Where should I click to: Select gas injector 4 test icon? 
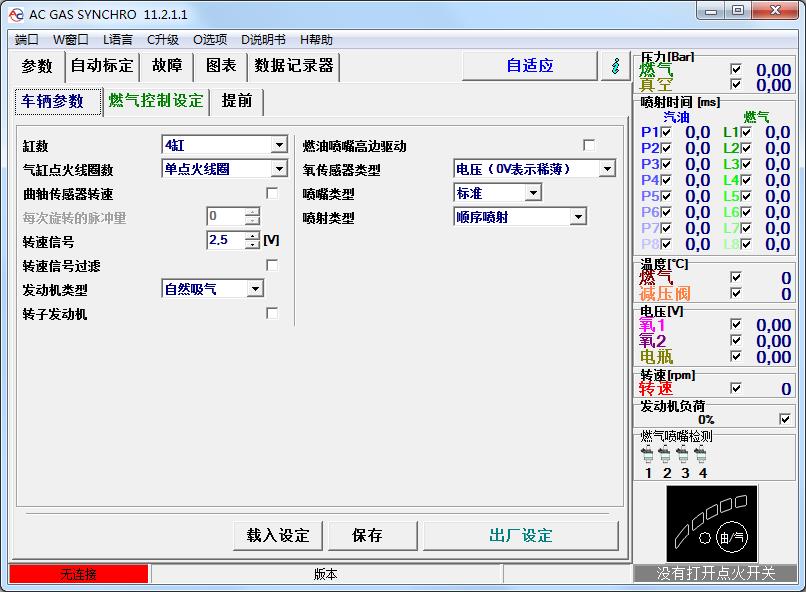point(700,455)
